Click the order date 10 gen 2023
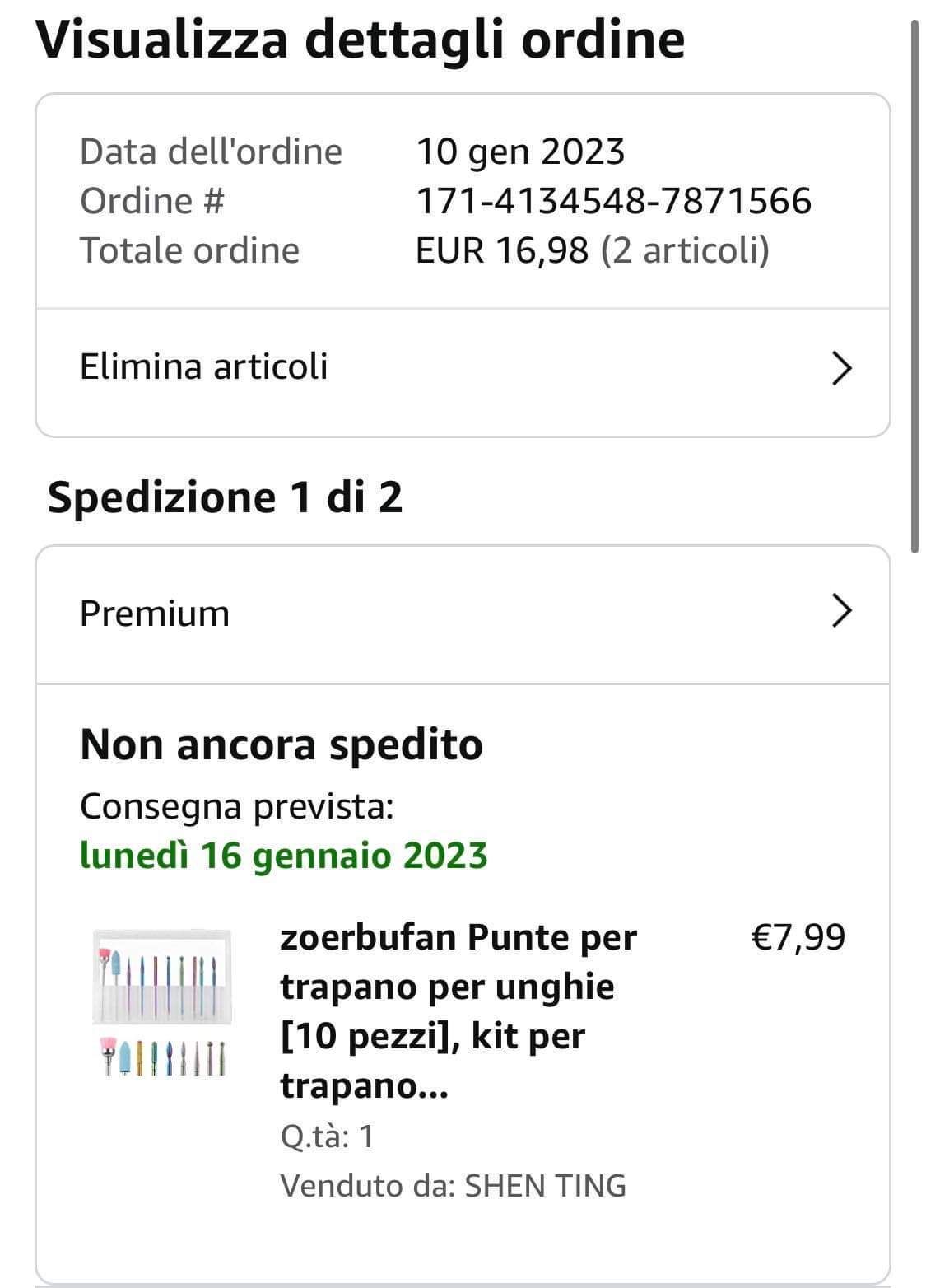The height and width of the screenshot is (1288, 926). (520, 152)
